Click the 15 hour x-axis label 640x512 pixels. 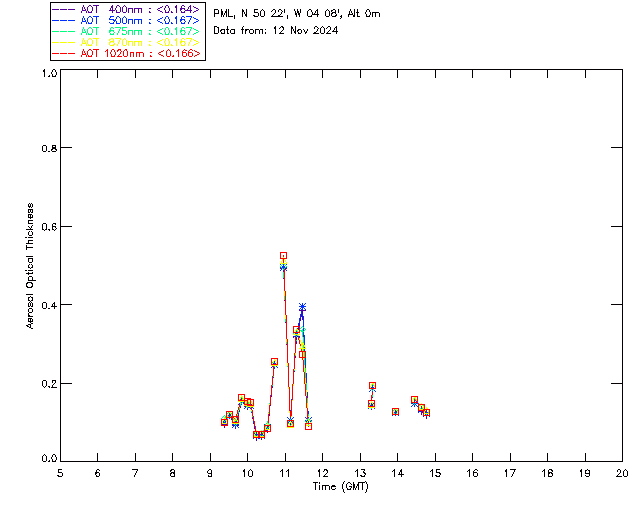[x=435, y=473]
